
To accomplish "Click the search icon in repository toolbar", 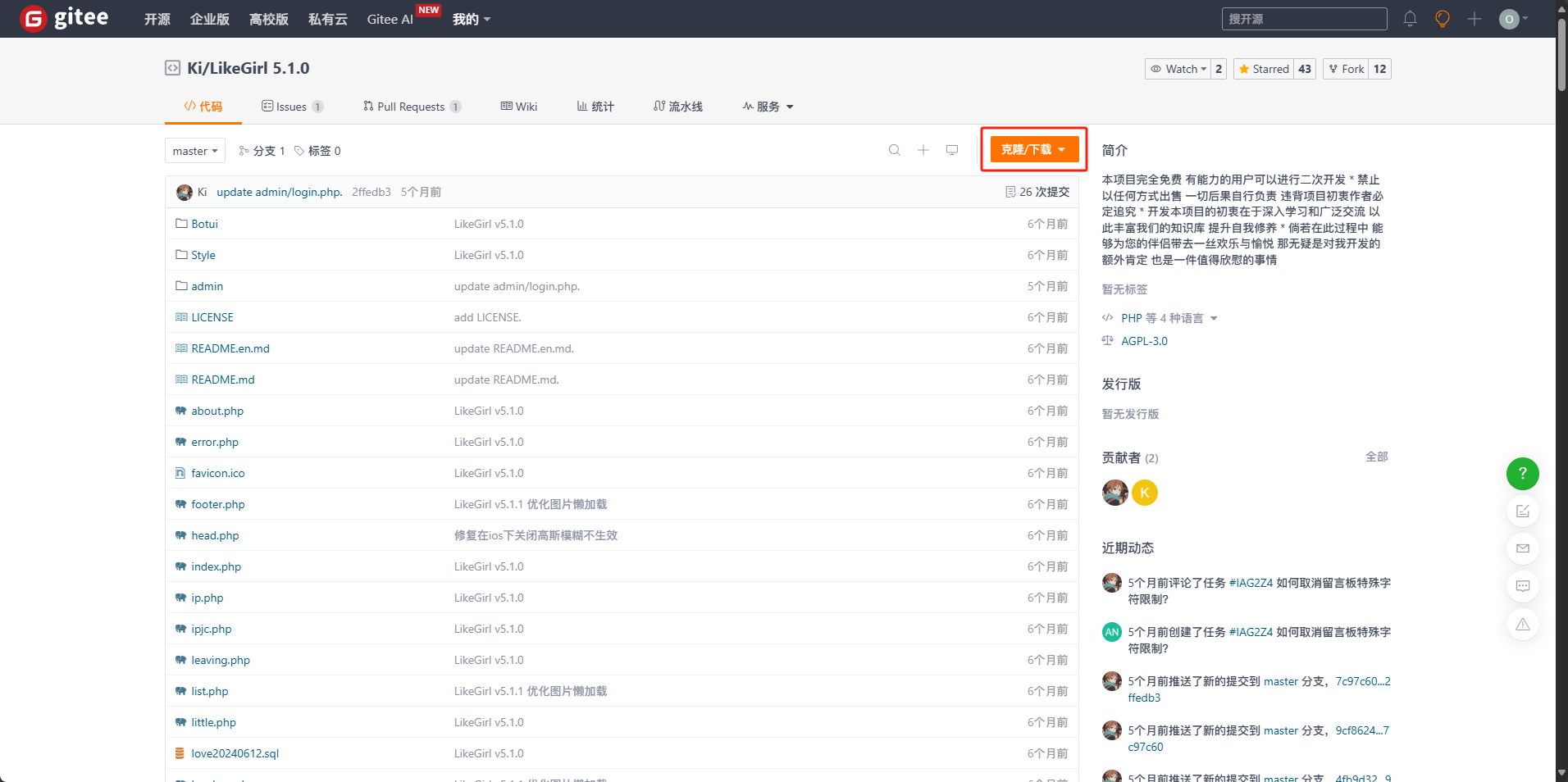I will 895,150.
